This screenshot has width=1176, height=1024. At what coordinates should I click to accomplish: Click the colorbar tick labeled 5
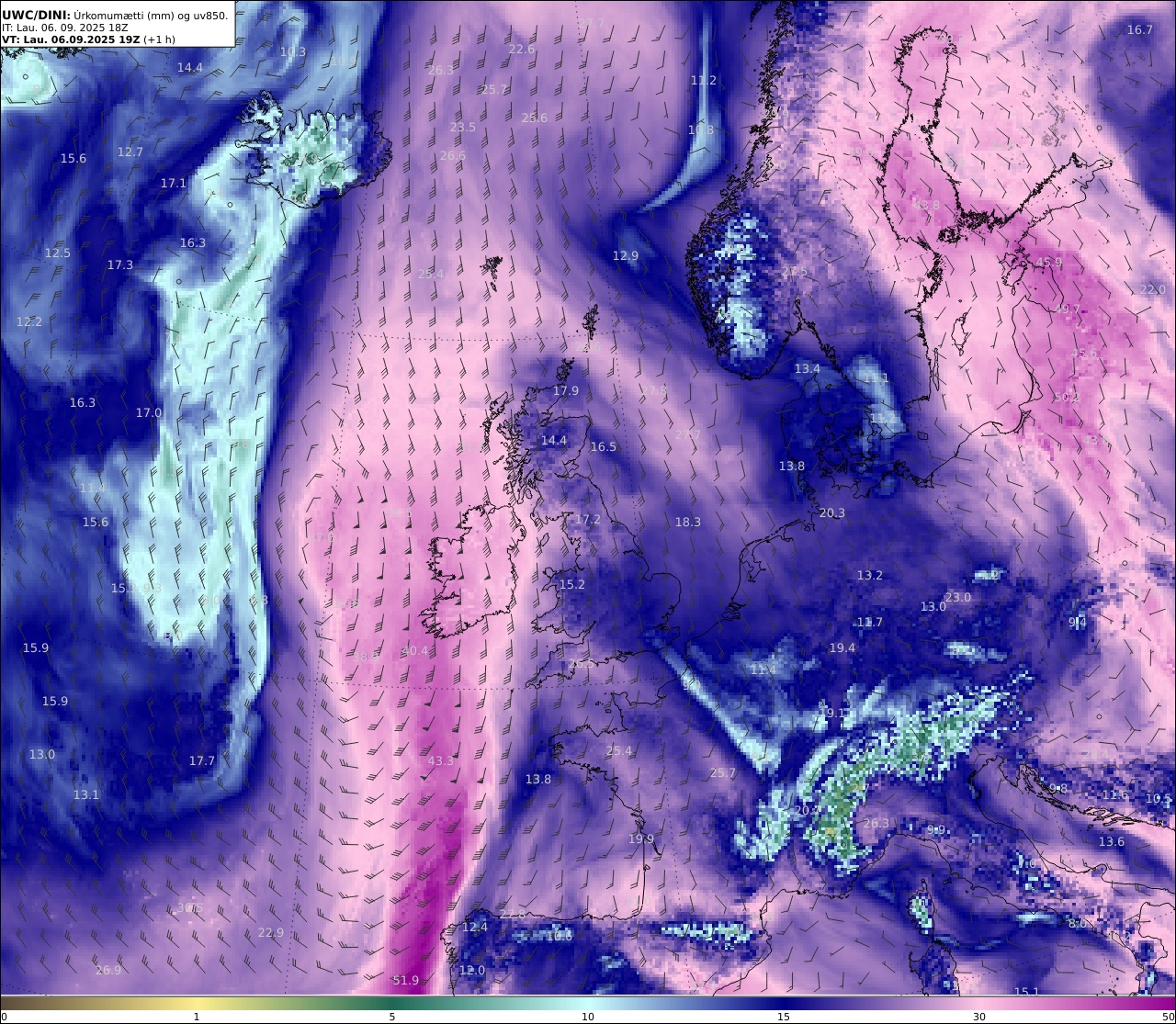pos(392,1017)
